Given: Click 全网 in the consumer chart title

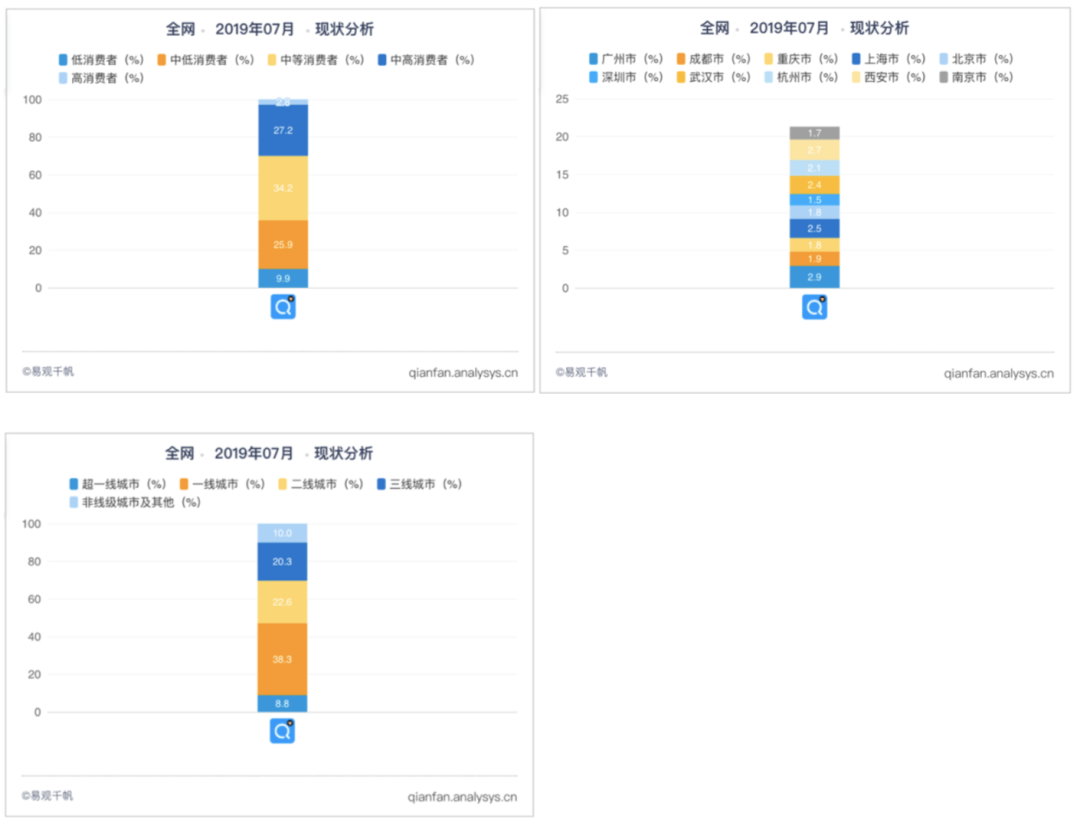Looking at the screenshot, I should [180, 29].
